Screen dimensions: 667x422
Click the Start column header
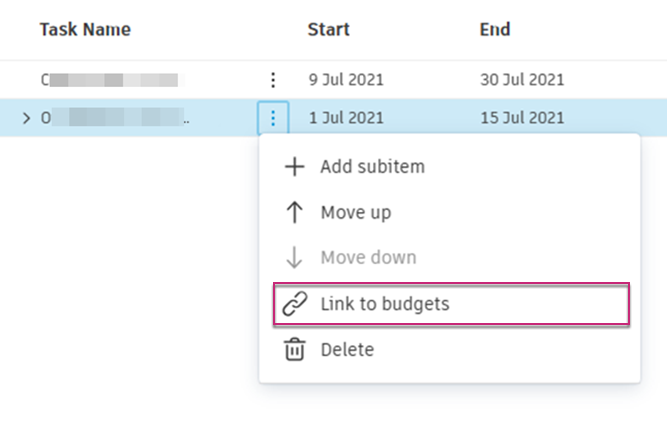pos(328,29)
